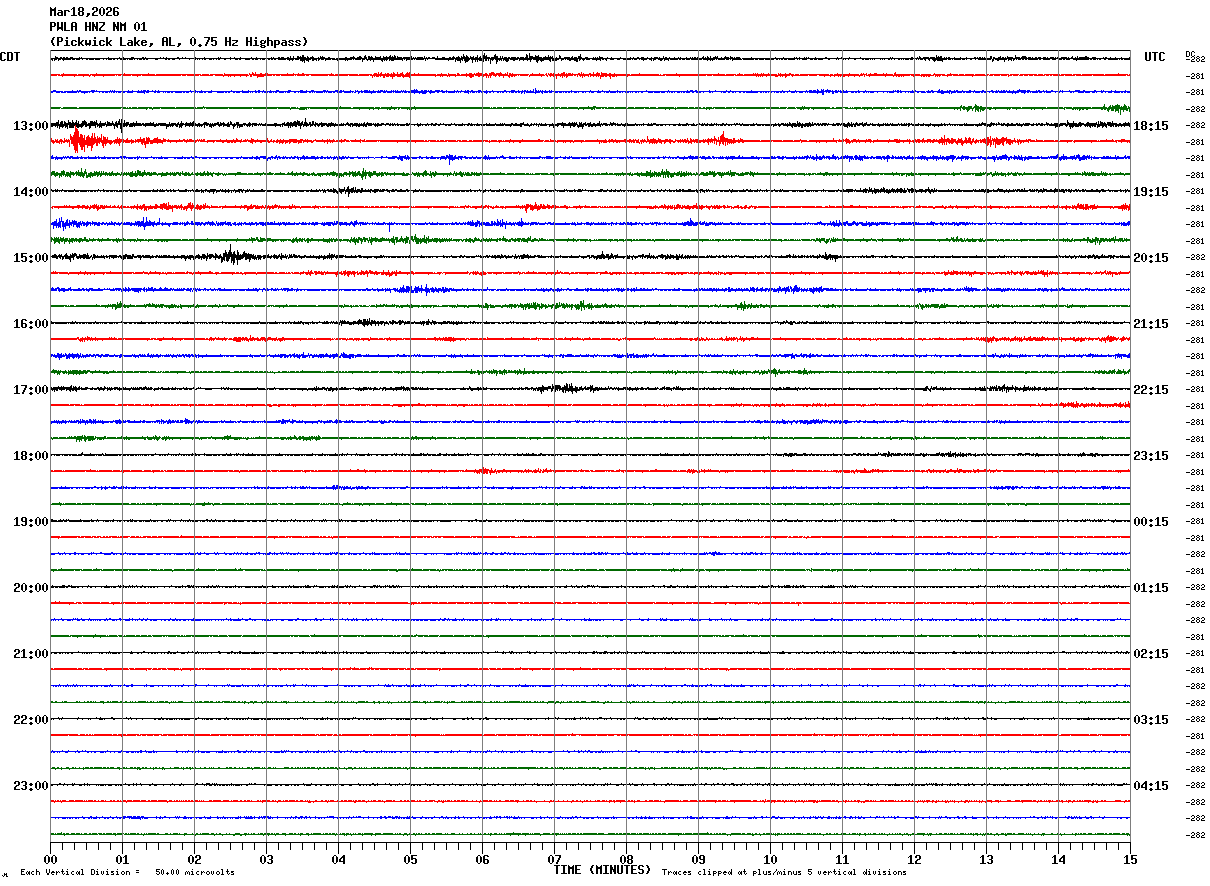Select the 14:00 CDT time label
The width and height of the screenshot is (1210, 886).
30,192
